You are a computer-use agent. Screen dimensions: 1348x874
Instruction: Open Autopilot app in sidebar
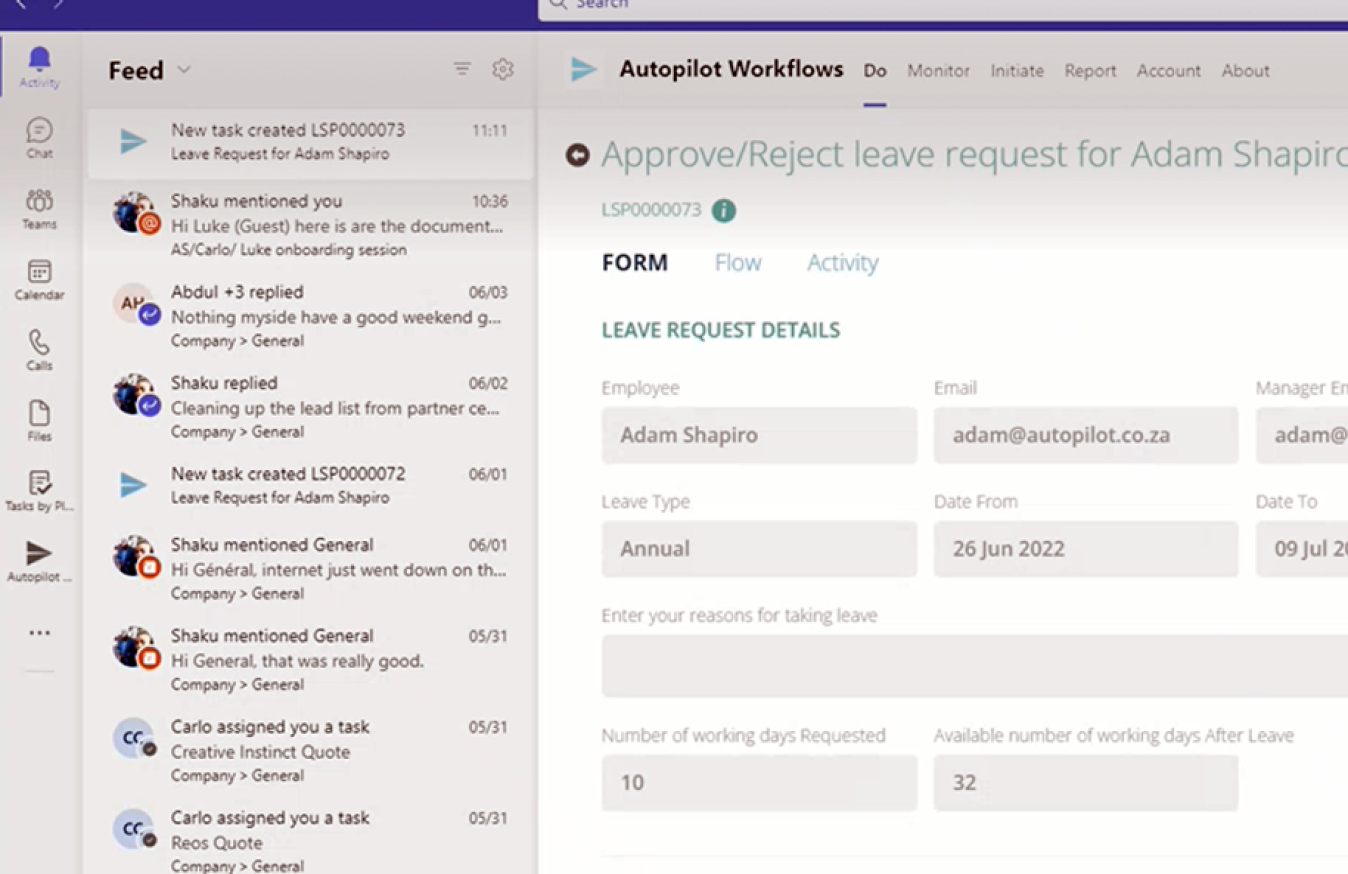coord(39,561)
